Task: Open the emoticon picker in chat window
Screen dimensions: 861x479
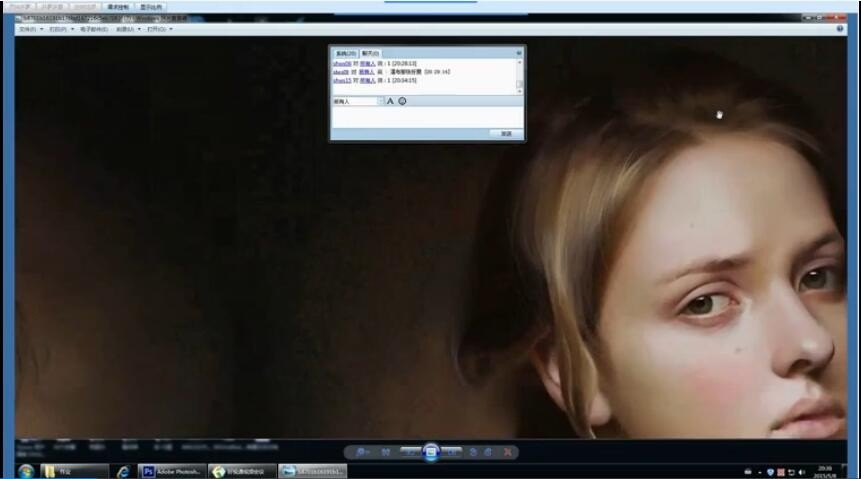Action: tap(402, 101)
